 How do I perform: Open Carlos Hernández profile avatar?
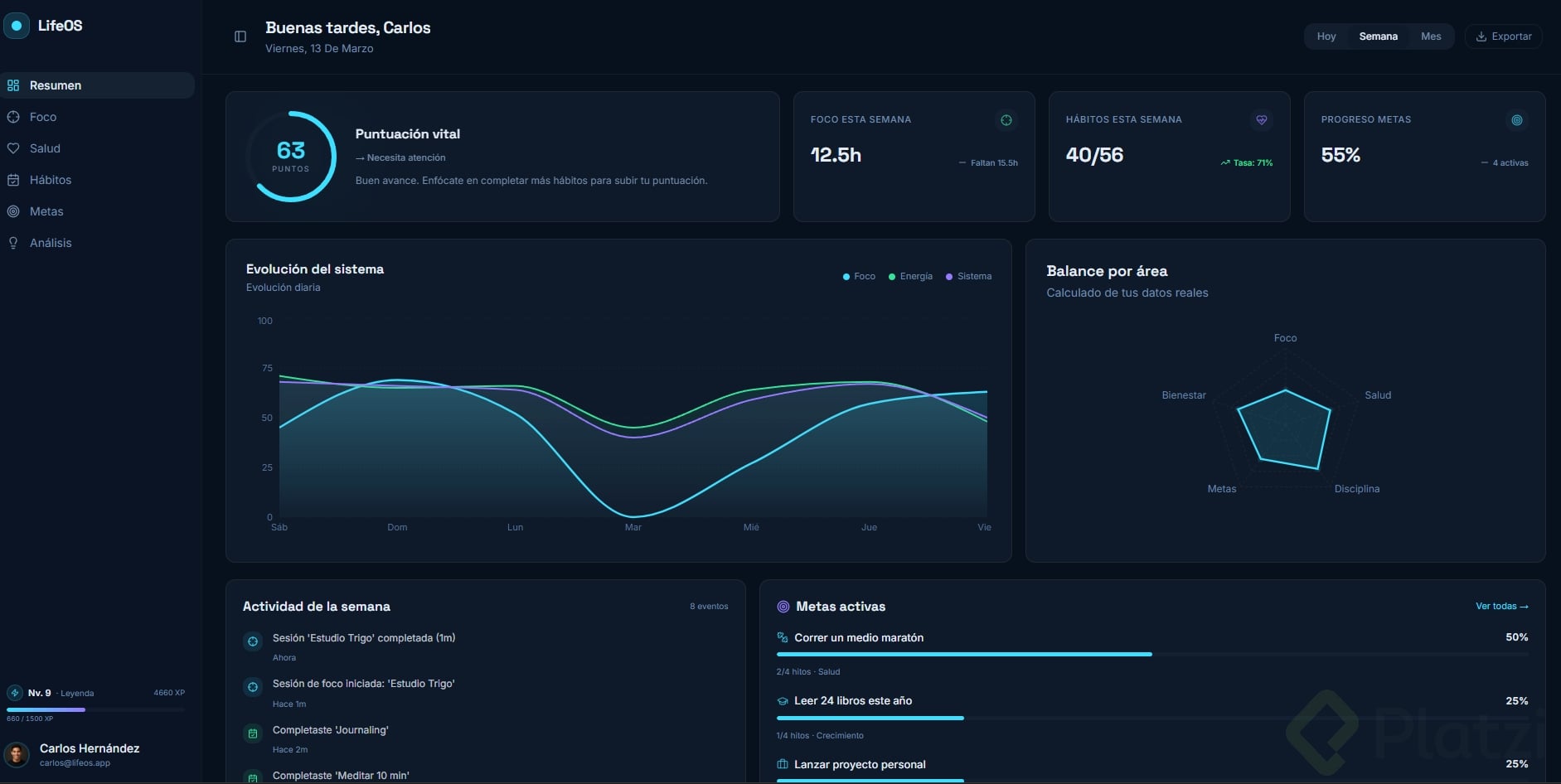[x=17, y=755]
